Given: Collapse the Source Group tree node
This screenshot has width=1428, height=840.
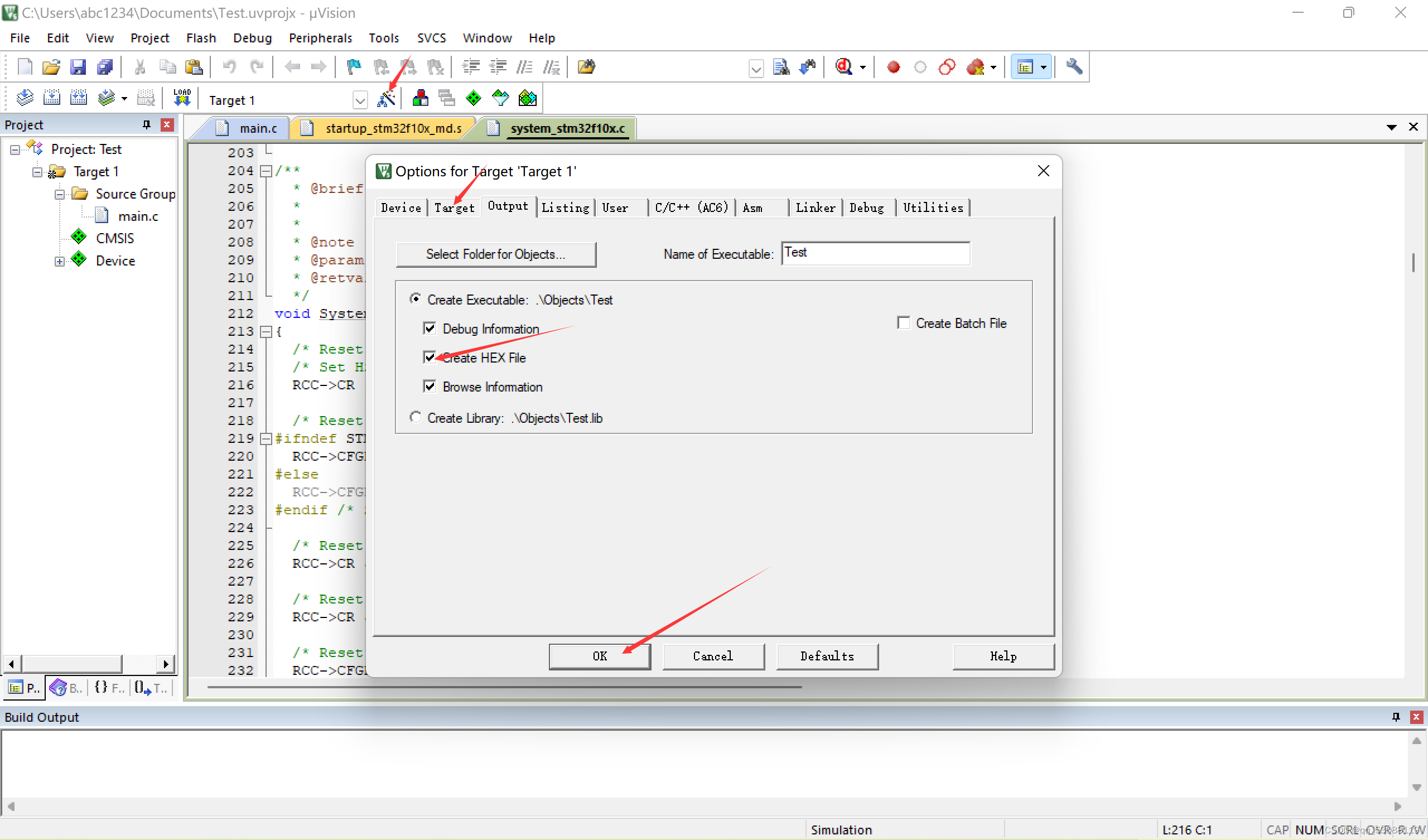Looking at the screenshot, I should (60, 195).
